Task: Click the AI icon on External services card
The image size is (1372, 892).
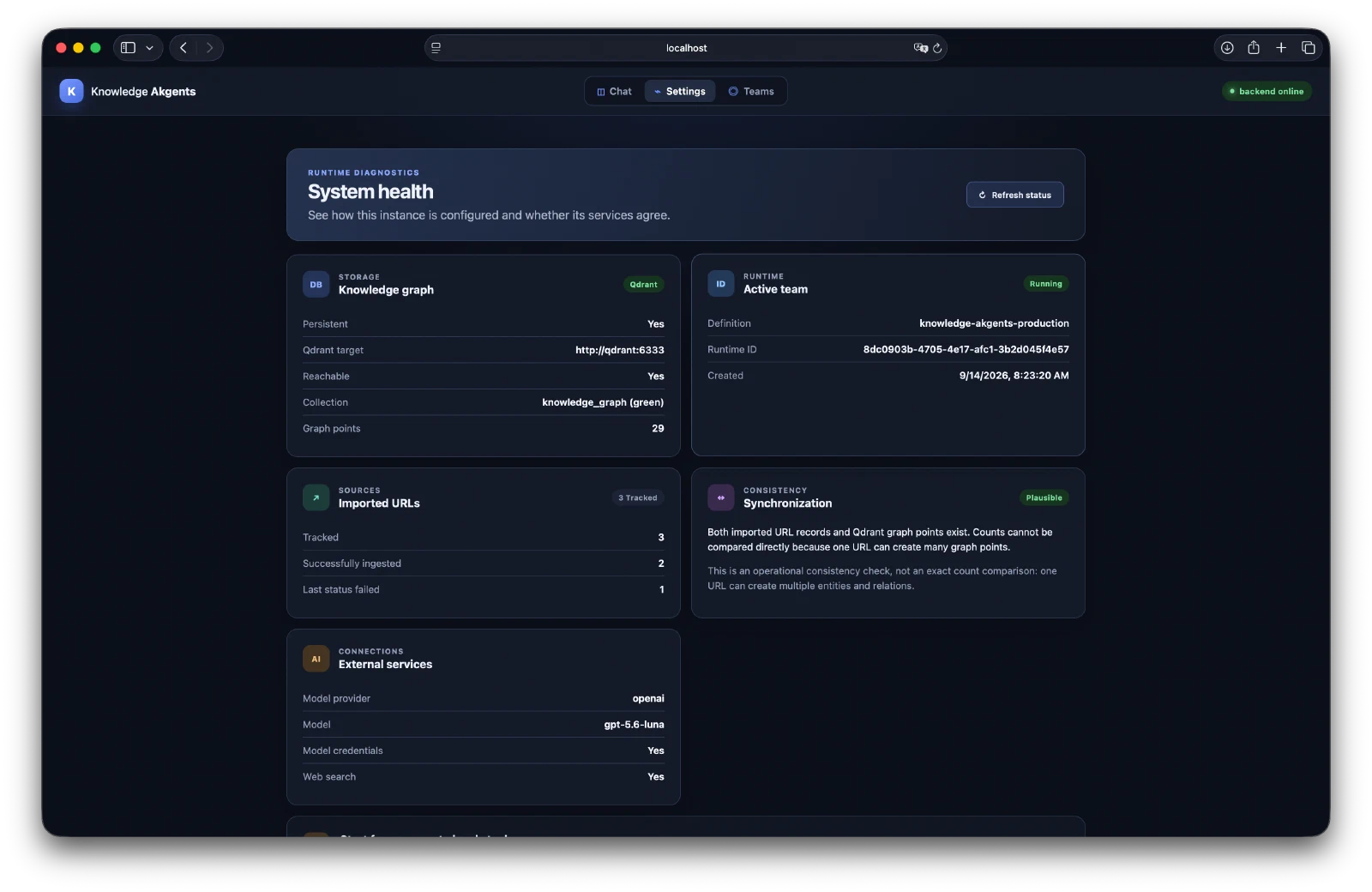Action: 316,659
